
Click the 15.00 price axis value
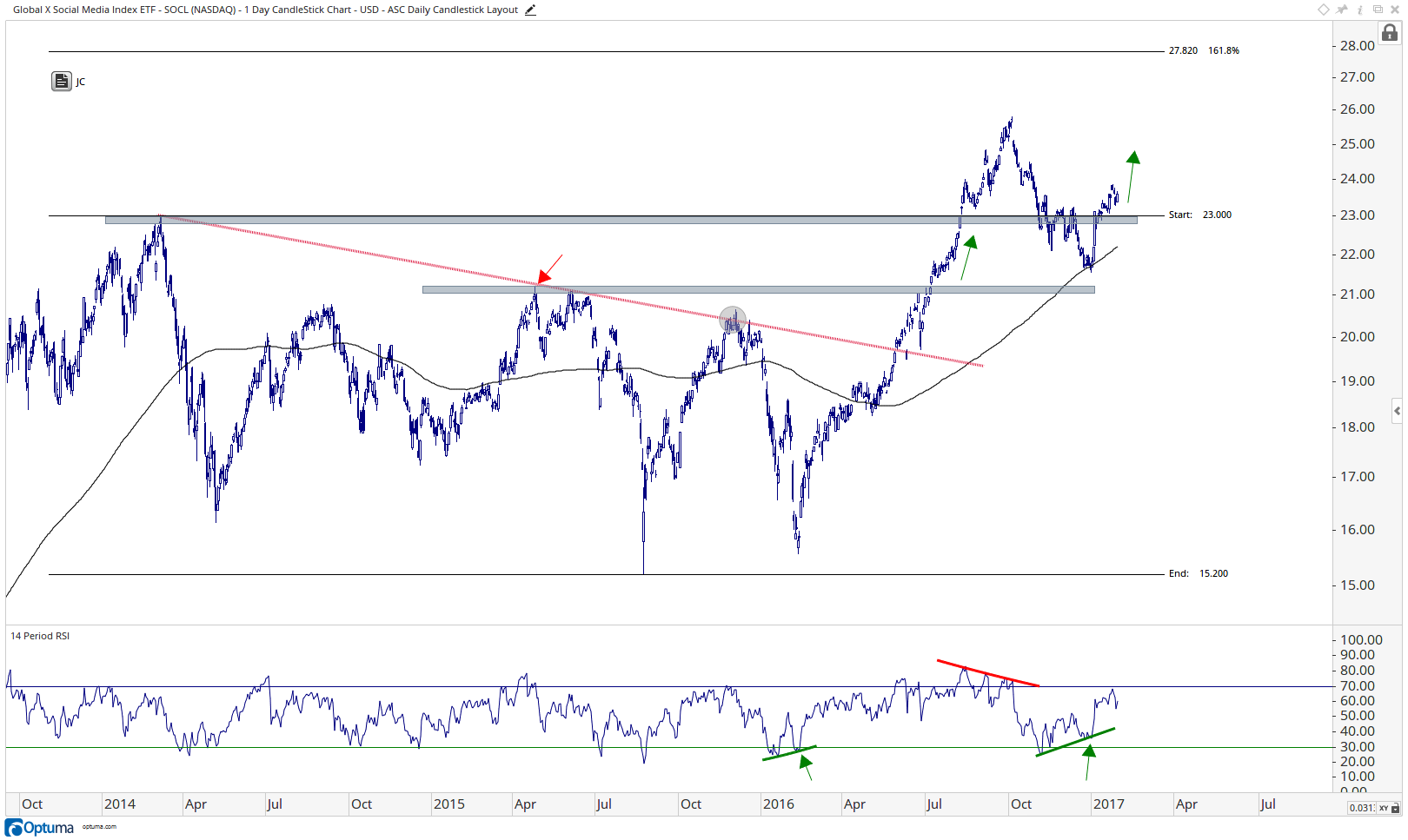1358,585
